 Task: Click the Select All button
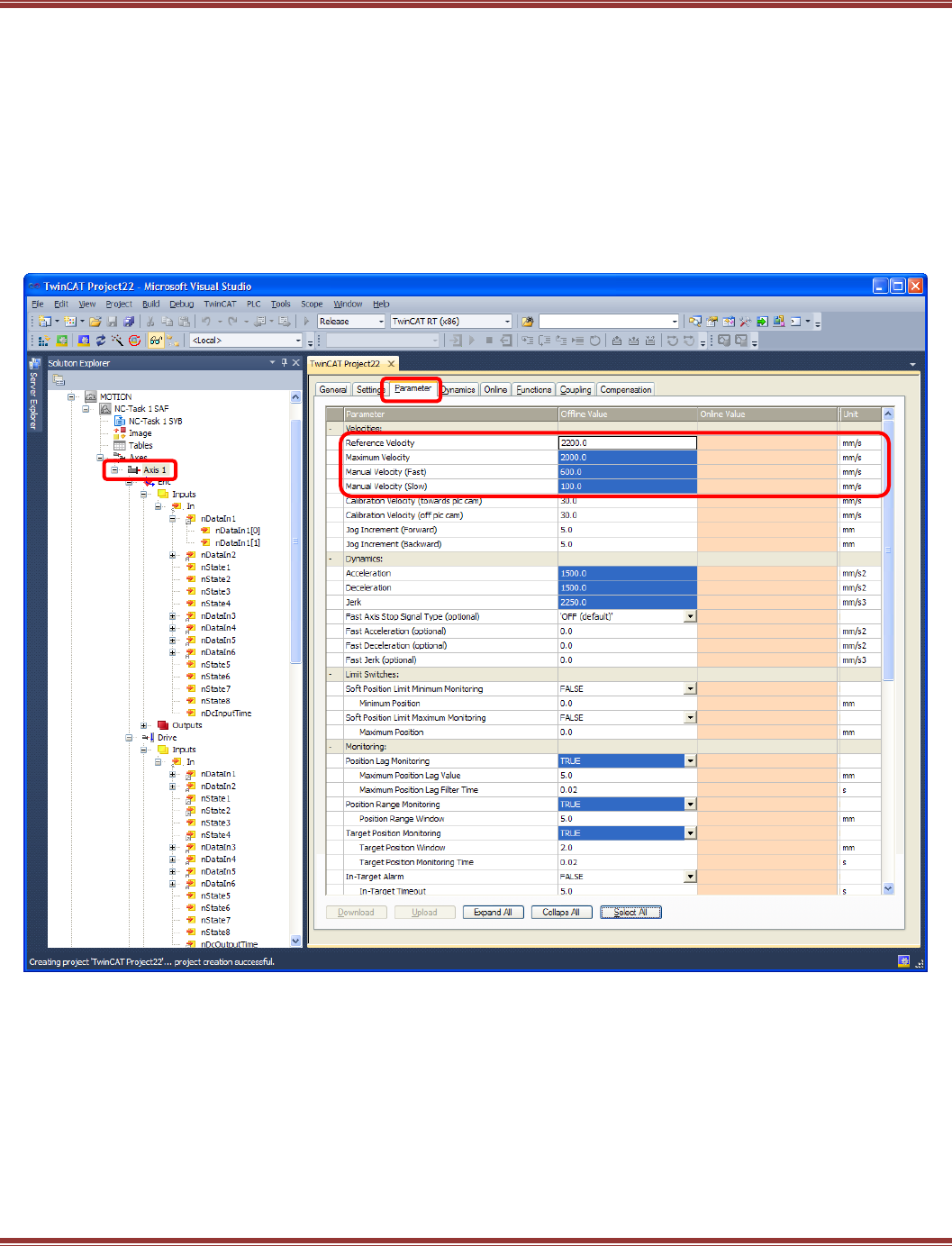(x=630, y=912)
